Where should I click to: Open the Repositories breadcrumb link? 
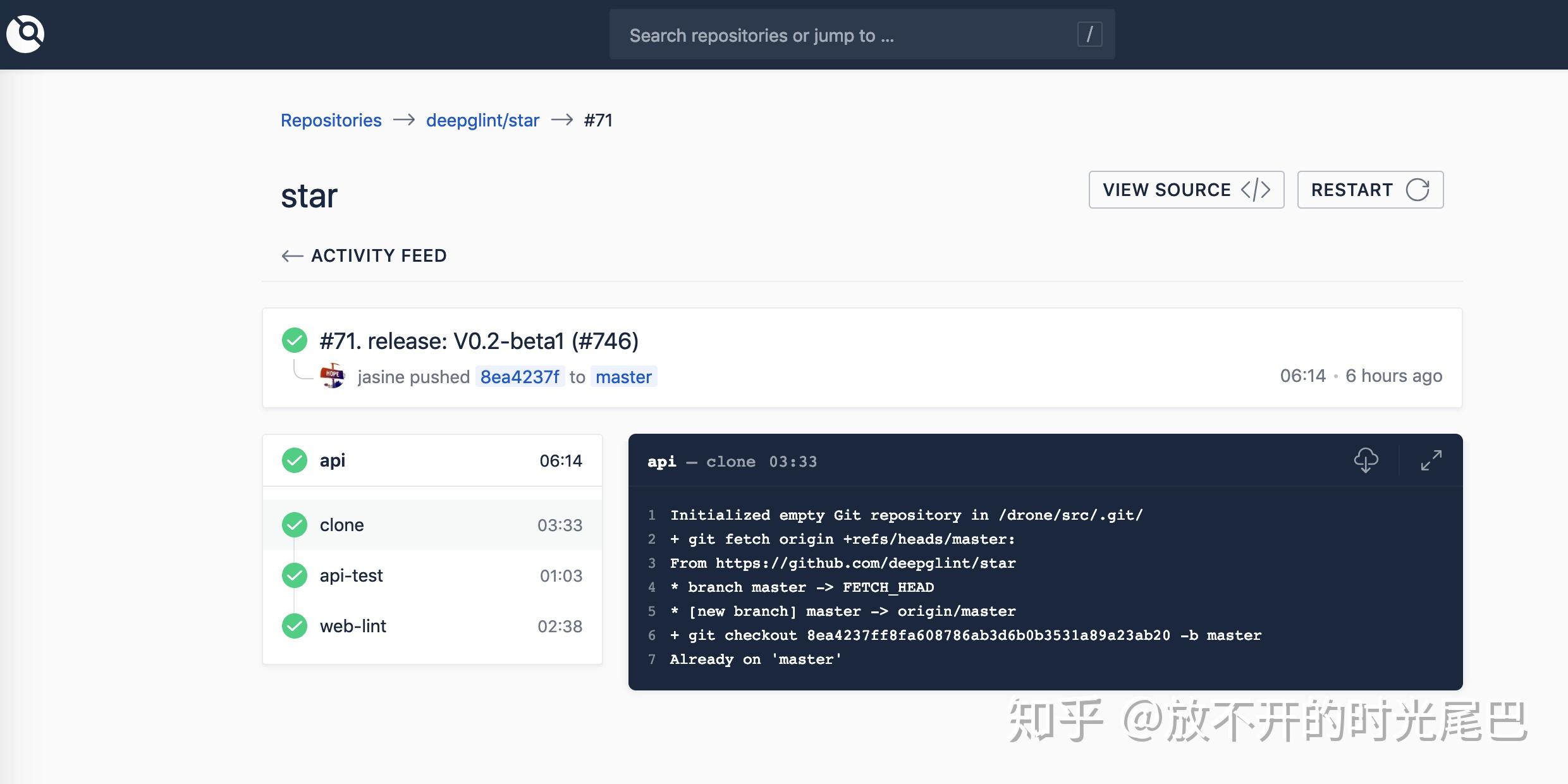click(x=331, y=120)
